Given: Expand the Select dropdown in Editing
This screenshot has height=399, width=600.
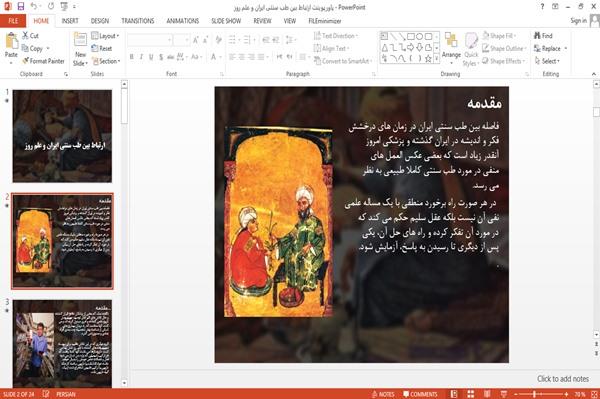Looking at the screenshot, I should (x=547, y=61).
